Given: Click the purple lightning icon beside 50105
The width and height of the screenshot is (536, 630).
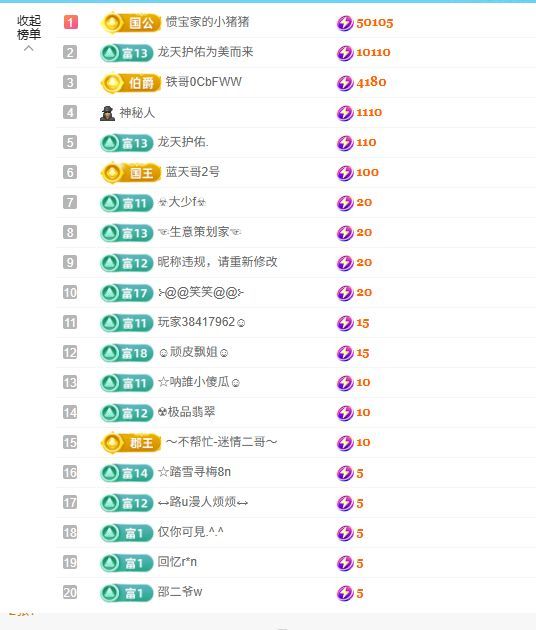Looking at the screenshot, I should (345, 23).
